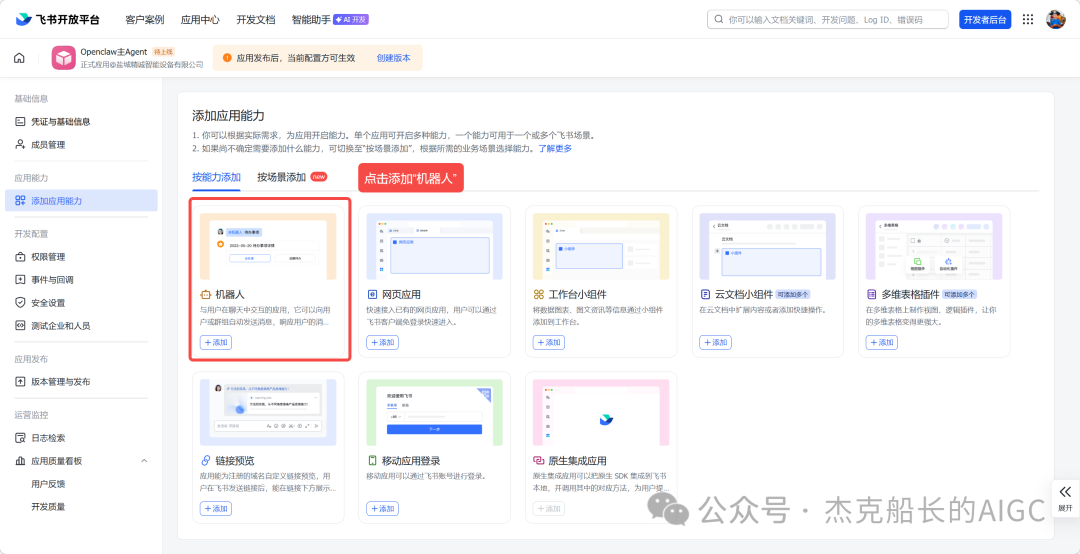Image resolution: width=1080 pixels, height=554 pixels.
Task: Click the 原生集成应用 preview thumbnail
Action: (x=601, y=412)
